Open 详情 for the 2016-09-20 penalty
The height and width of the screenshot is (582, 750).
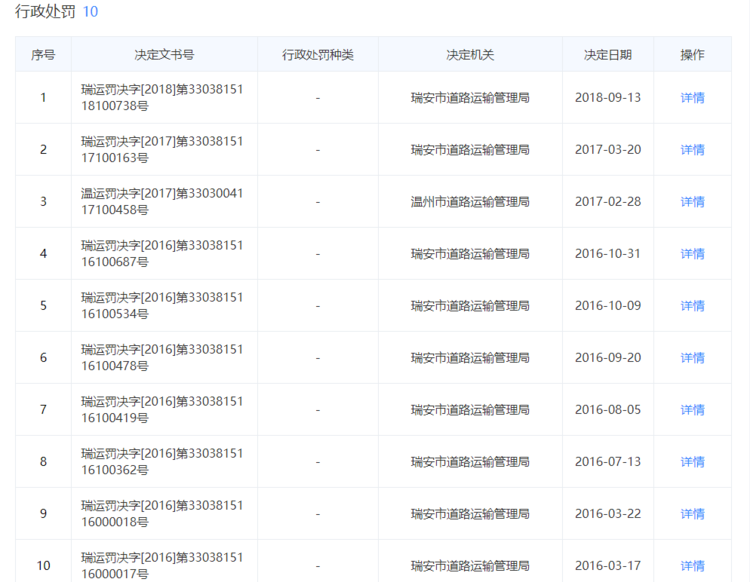tap(692, 358)
